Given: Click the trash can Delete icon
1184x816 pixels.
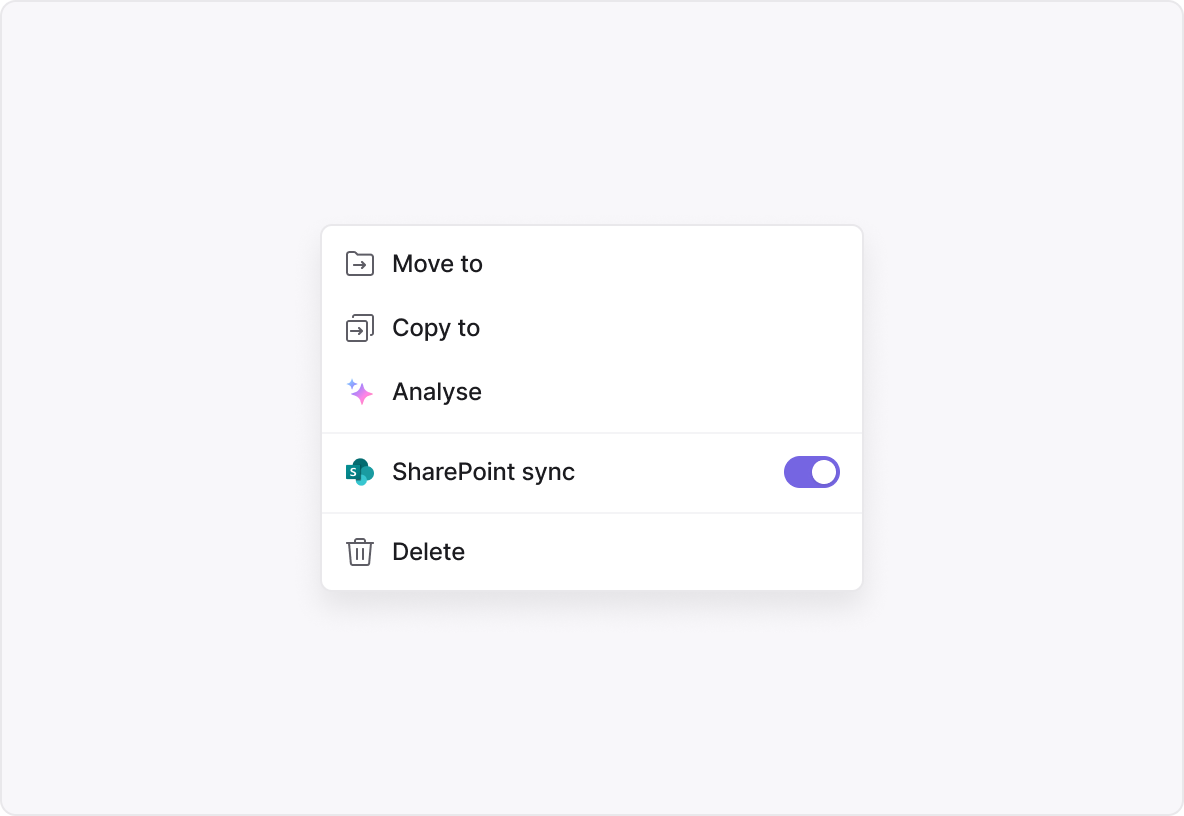Looking at the screenshot, I should [359, 552].
